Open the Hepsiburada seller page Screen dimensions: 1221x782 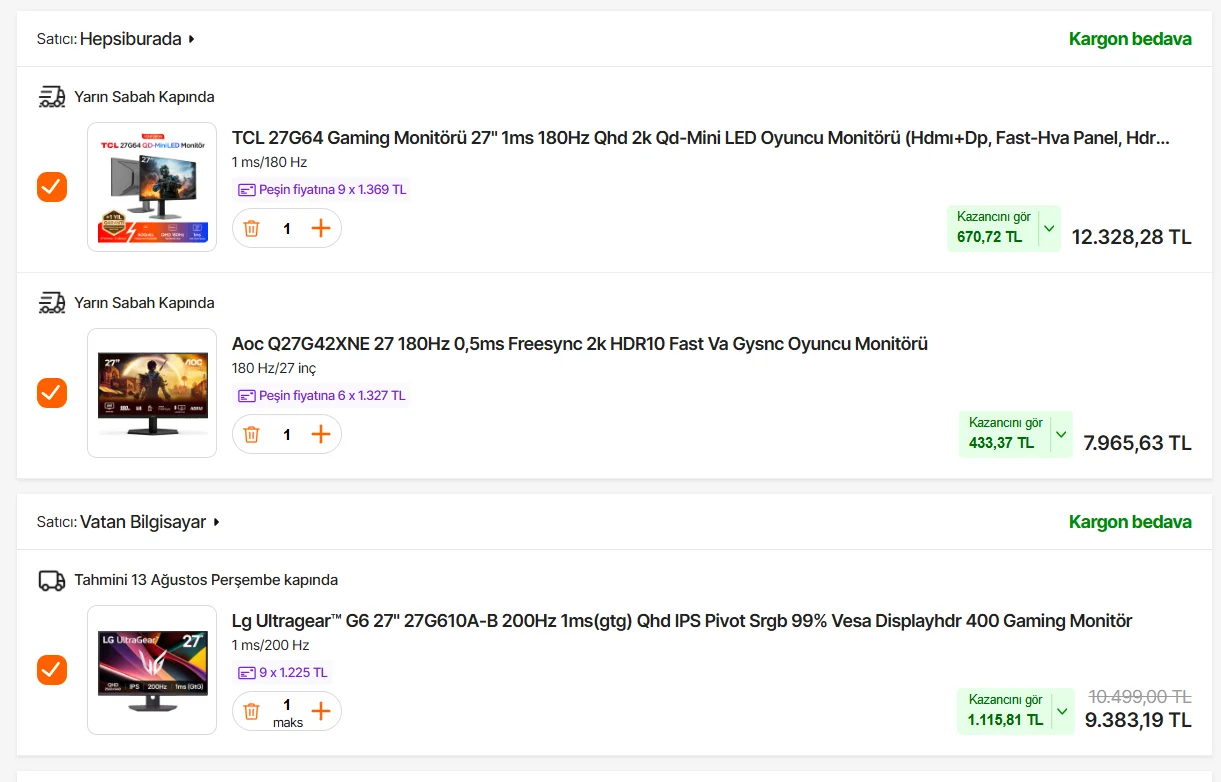137,39
